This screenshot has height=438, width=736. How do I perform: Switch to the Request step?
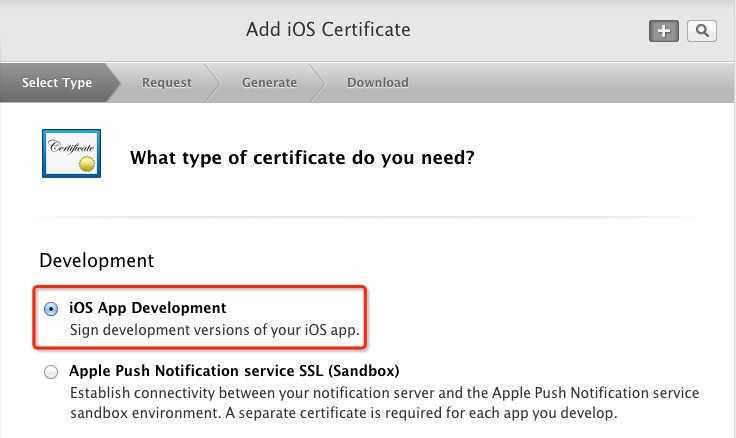point(166,82)
